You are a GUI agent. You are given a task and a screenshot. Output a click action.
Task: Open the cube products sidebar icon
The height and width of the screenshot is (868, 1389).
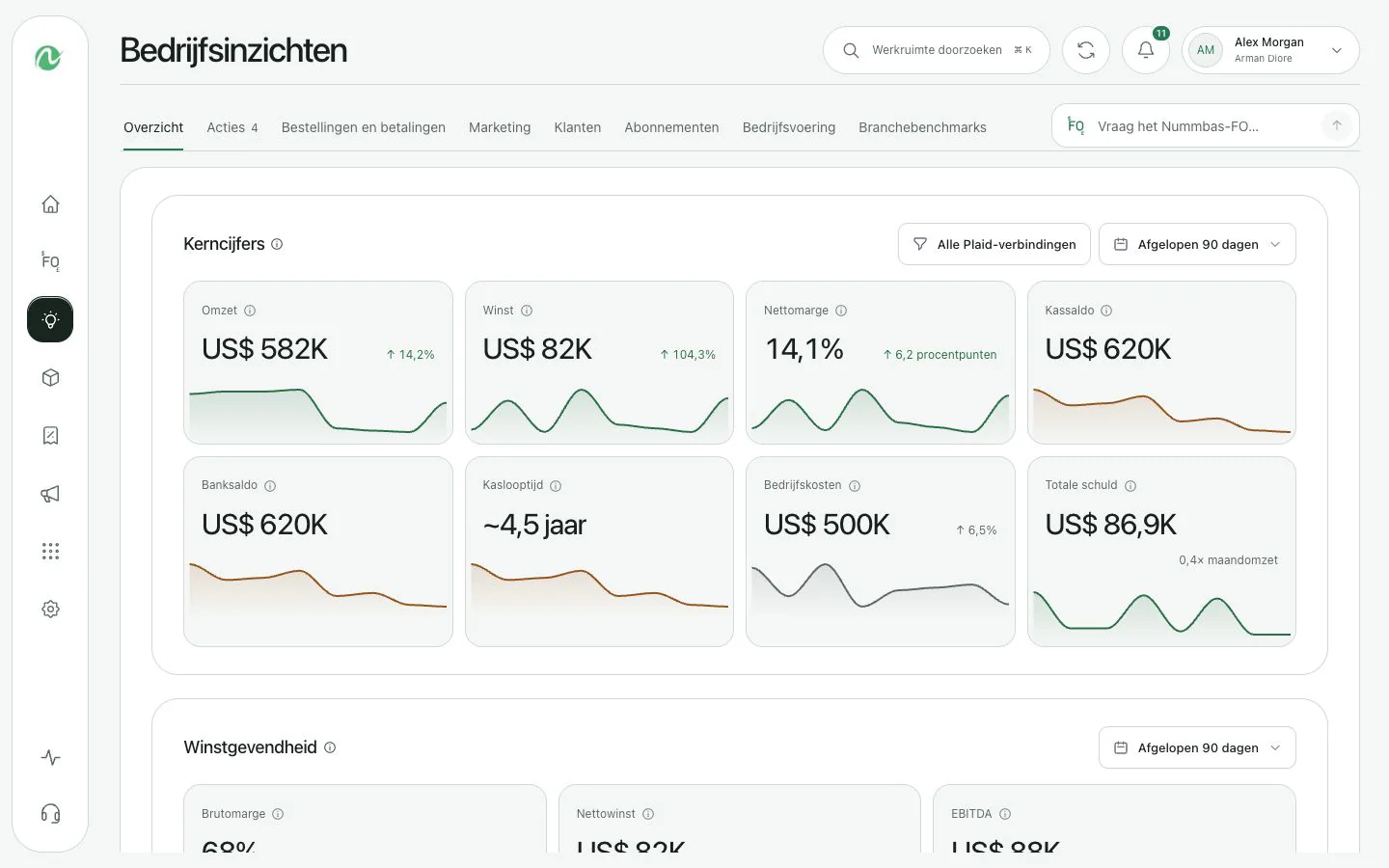50,377
